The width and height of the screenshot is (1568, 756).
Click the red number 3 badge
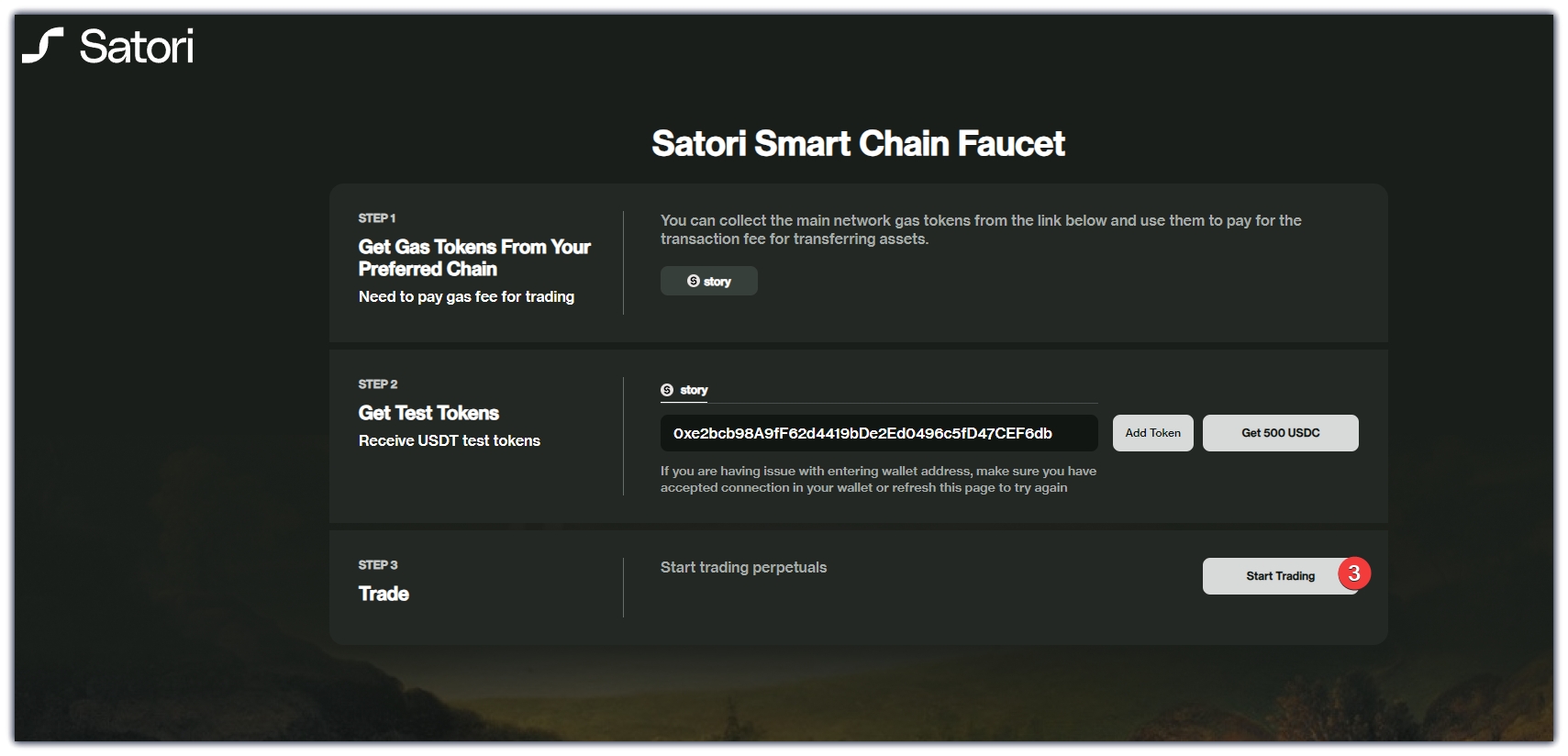[x=1353, y=573]
